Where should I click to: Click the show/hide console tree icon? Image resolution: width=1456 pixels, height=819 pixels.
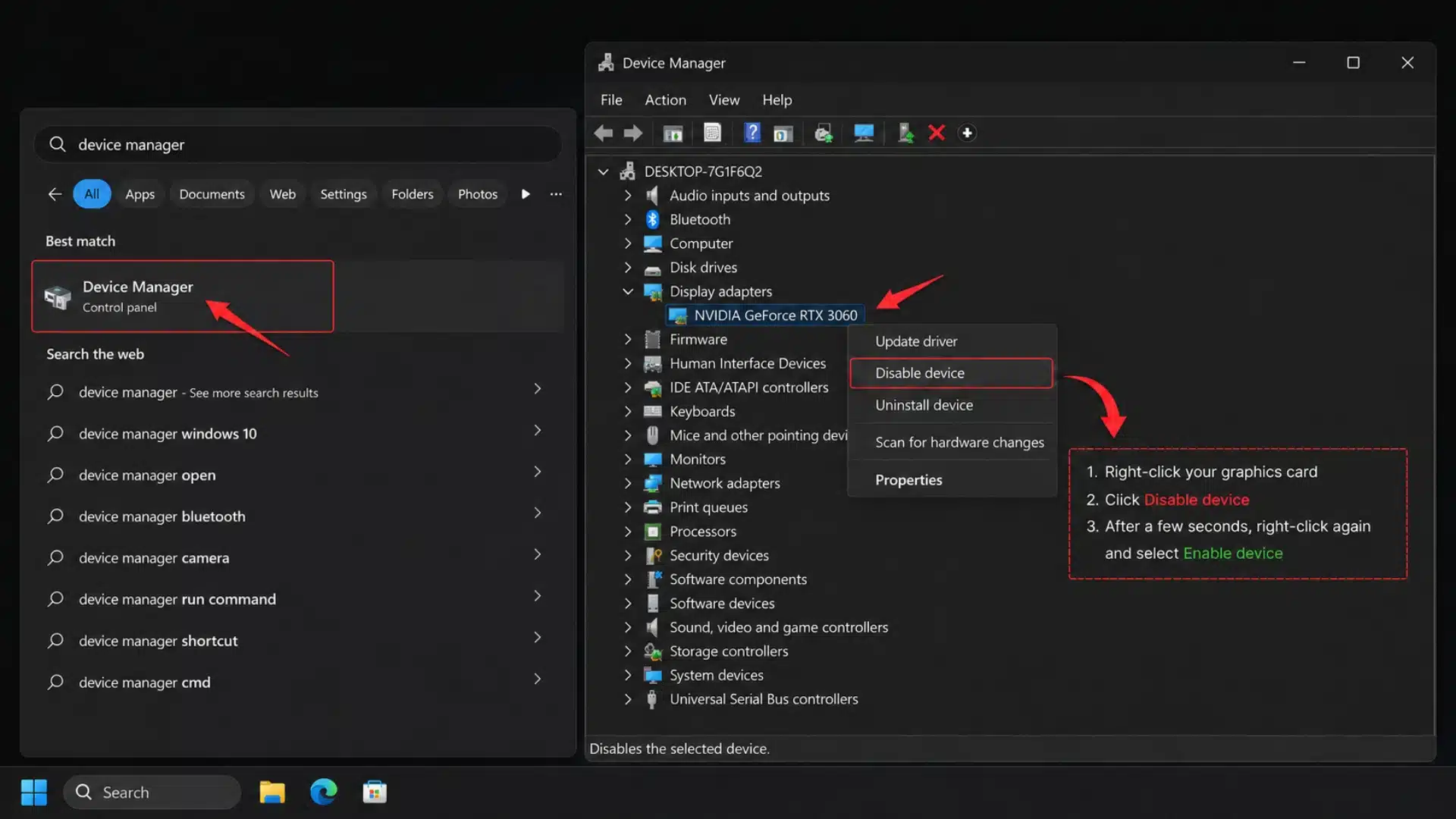coord(673,133)
